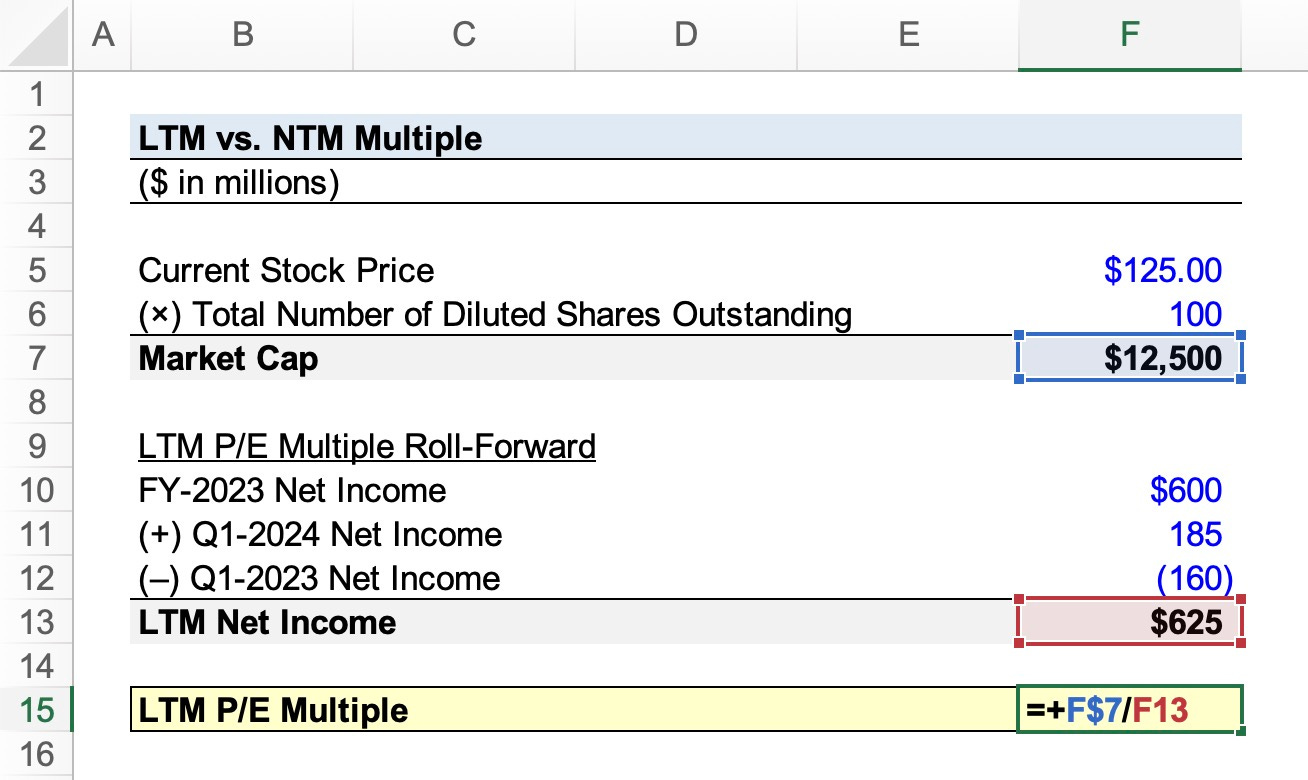1308x780 pixels.
Task: Click the 'LTM vs. NTM Multiple' title cell
Action: [310, 138]
